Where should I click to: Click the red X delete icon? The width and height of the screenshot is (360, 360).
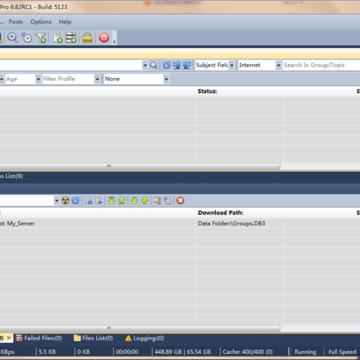point(180,201)
